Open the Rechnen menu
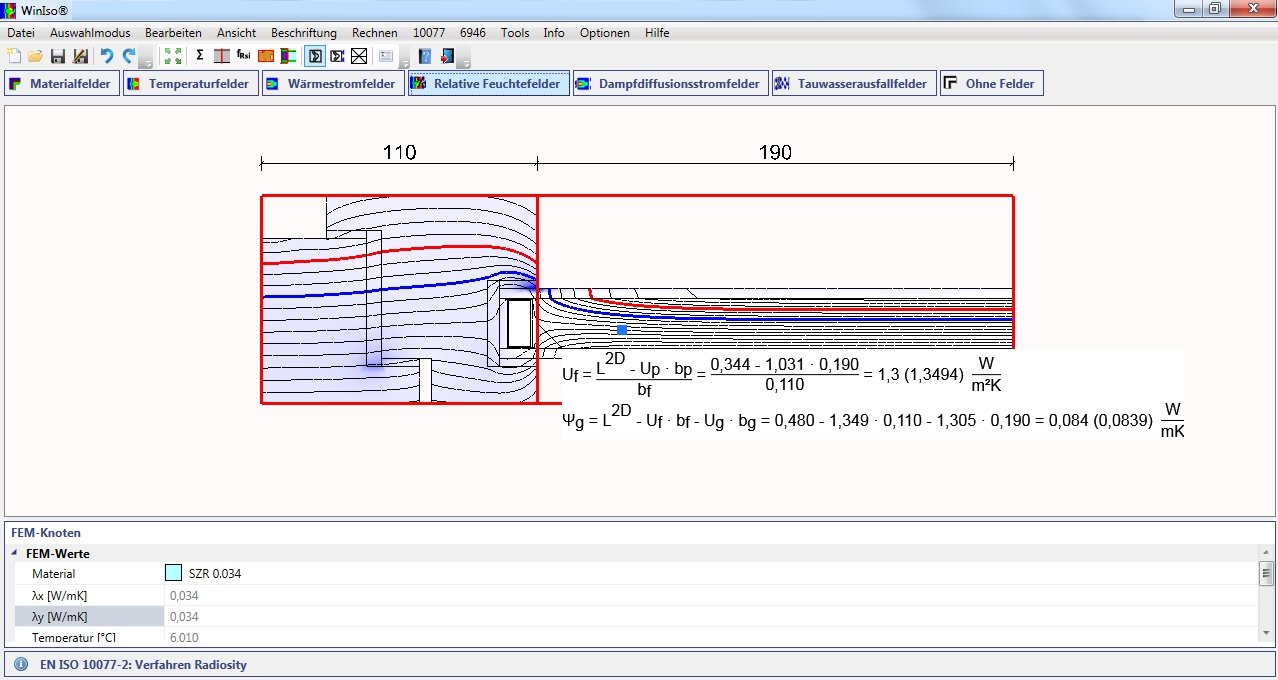This screenshot has height=680, width=1278. [x=374, y=33]
